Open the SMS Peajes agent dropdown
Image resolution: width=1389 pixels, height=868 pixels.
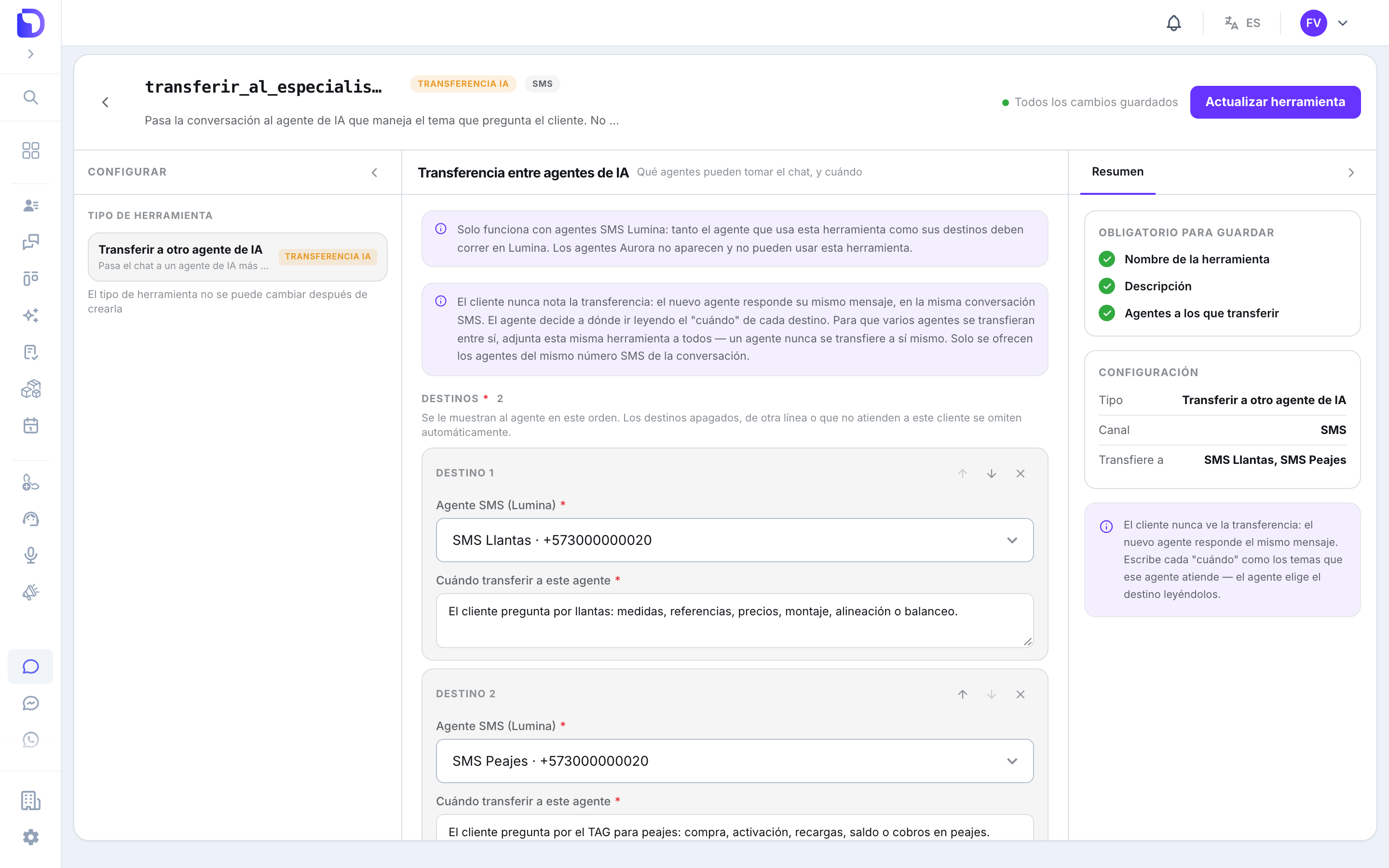tap(735, 761)
